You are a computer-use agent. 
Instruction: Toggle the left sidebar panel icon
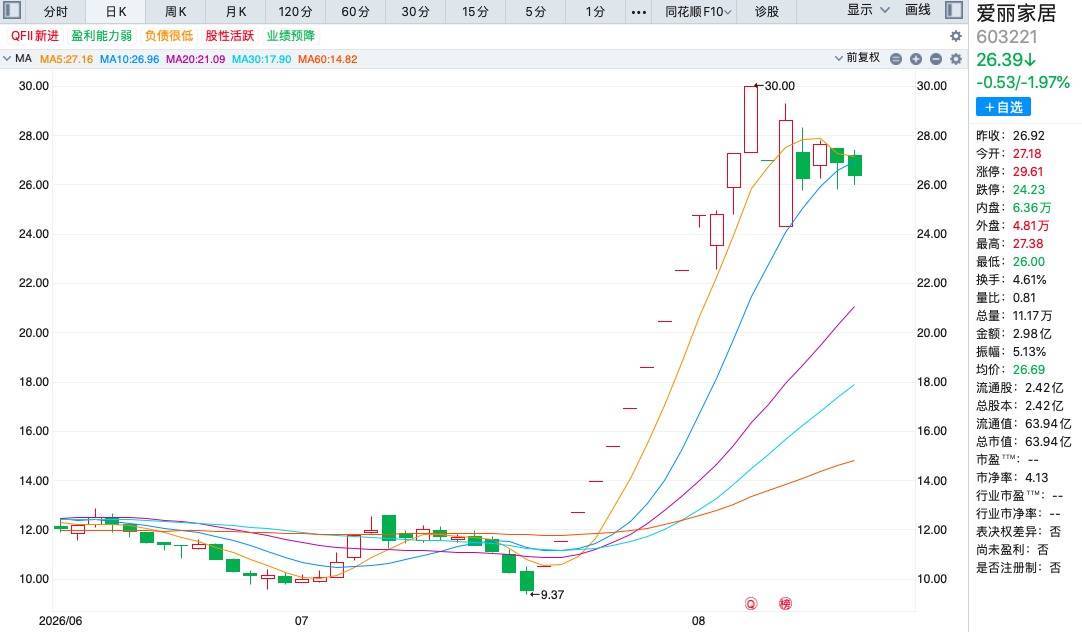point(12,10)
